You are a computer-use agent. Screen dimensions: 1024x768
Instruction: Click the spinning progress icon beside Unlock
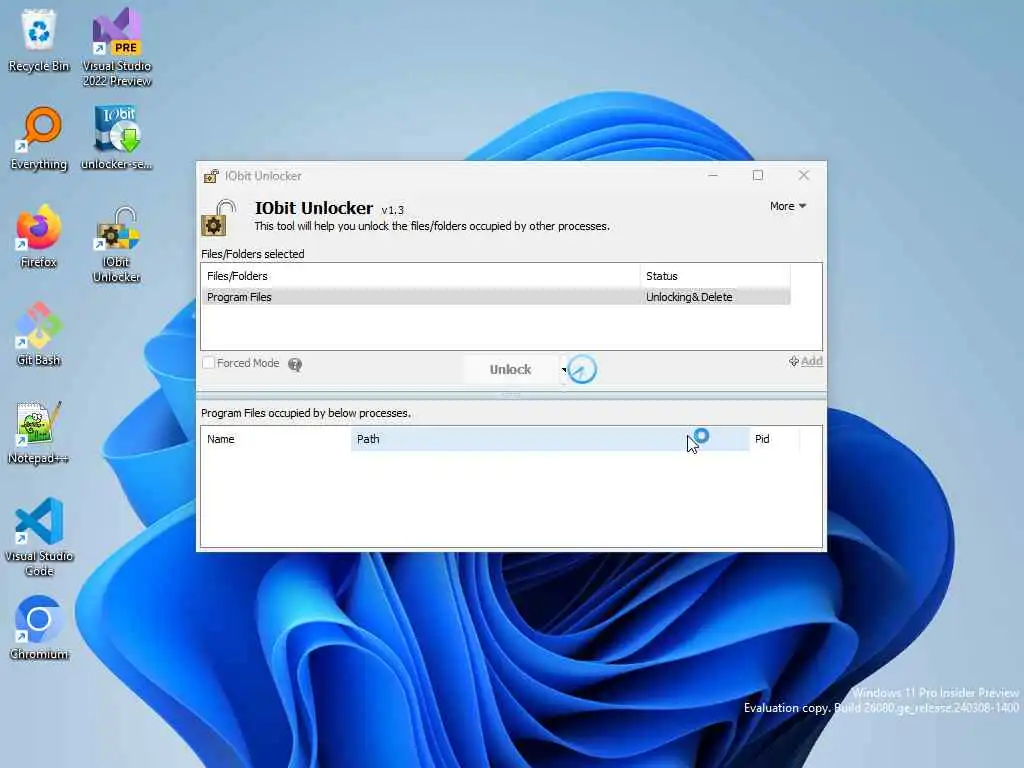tap(582, 370)
